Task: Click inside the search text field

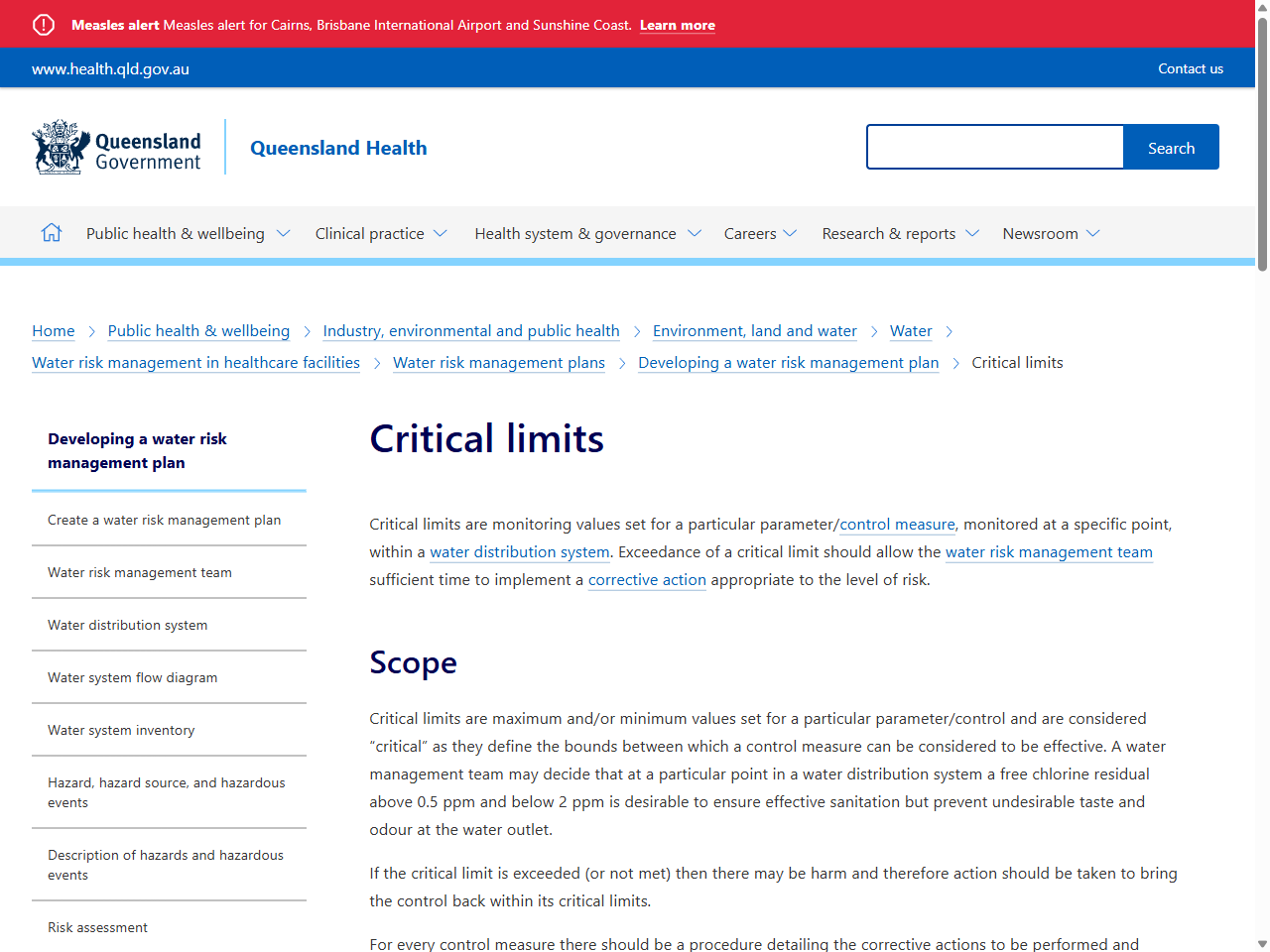Action: tap(992, 146)
